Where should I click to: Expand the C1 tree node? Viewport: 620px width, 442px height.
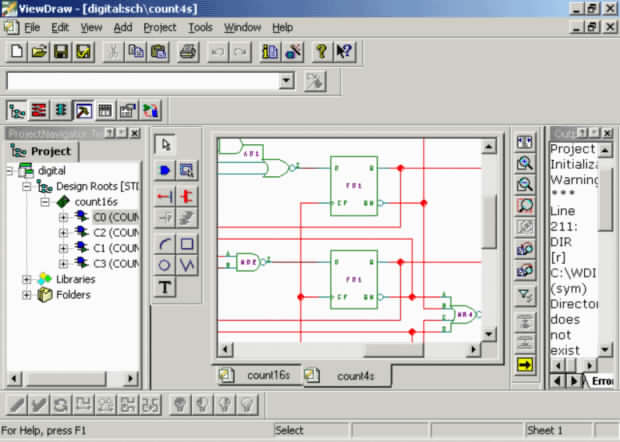pos(63,248)
